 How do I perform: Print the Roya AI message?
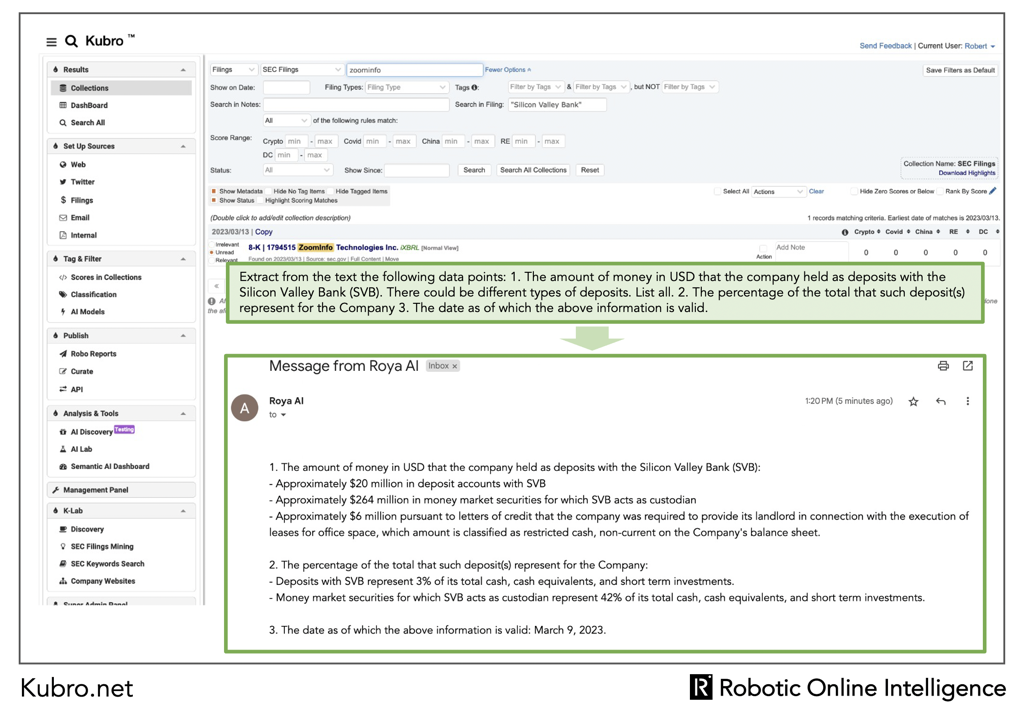click(943, 366)
